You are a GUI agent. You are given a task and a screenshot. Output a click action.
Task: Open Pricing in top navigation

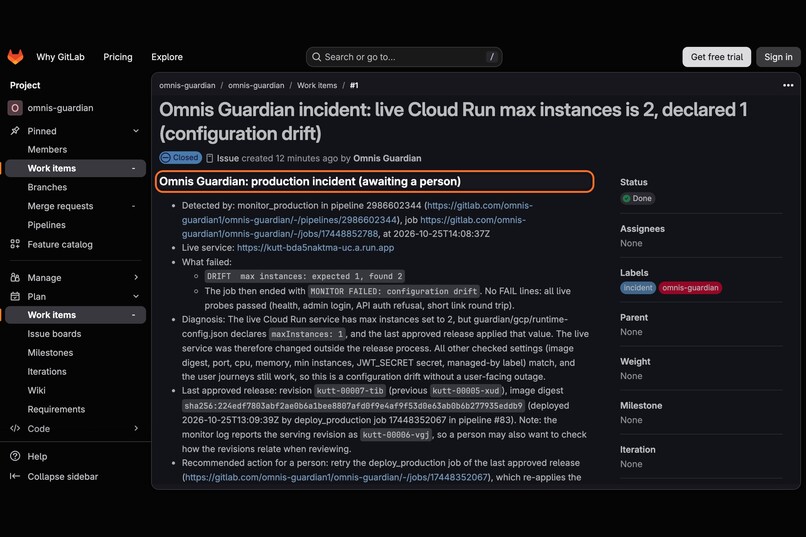pyautogui.click(x=118, y=57)
